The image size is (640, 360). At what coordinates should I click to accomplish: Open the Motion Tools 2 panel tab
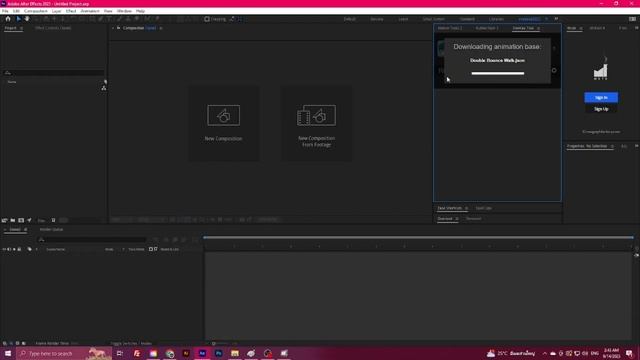tap(450, 28)
